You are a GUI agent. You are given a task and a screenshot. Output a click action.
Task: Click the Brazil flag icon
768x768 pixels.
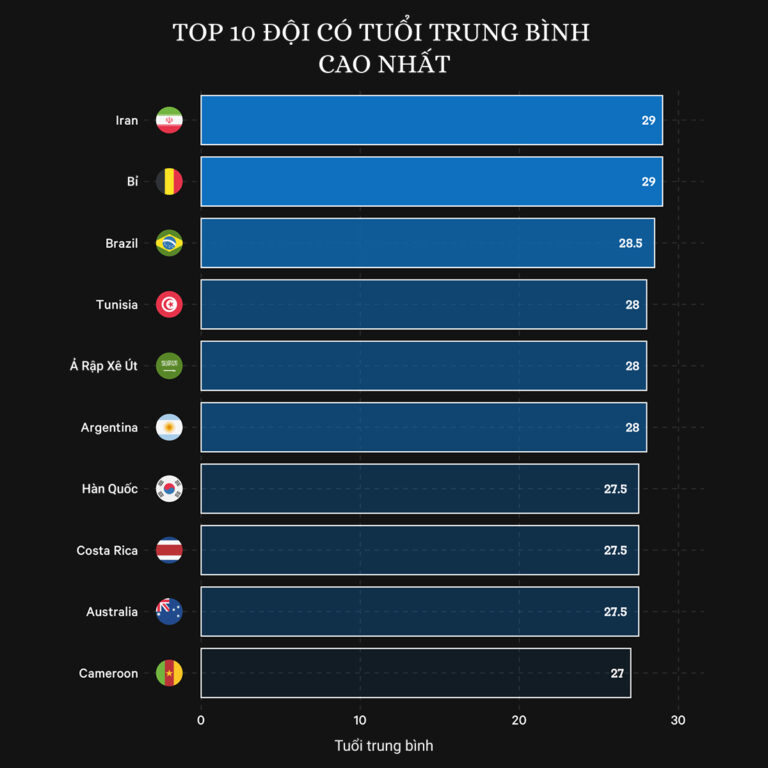(169, 243)
